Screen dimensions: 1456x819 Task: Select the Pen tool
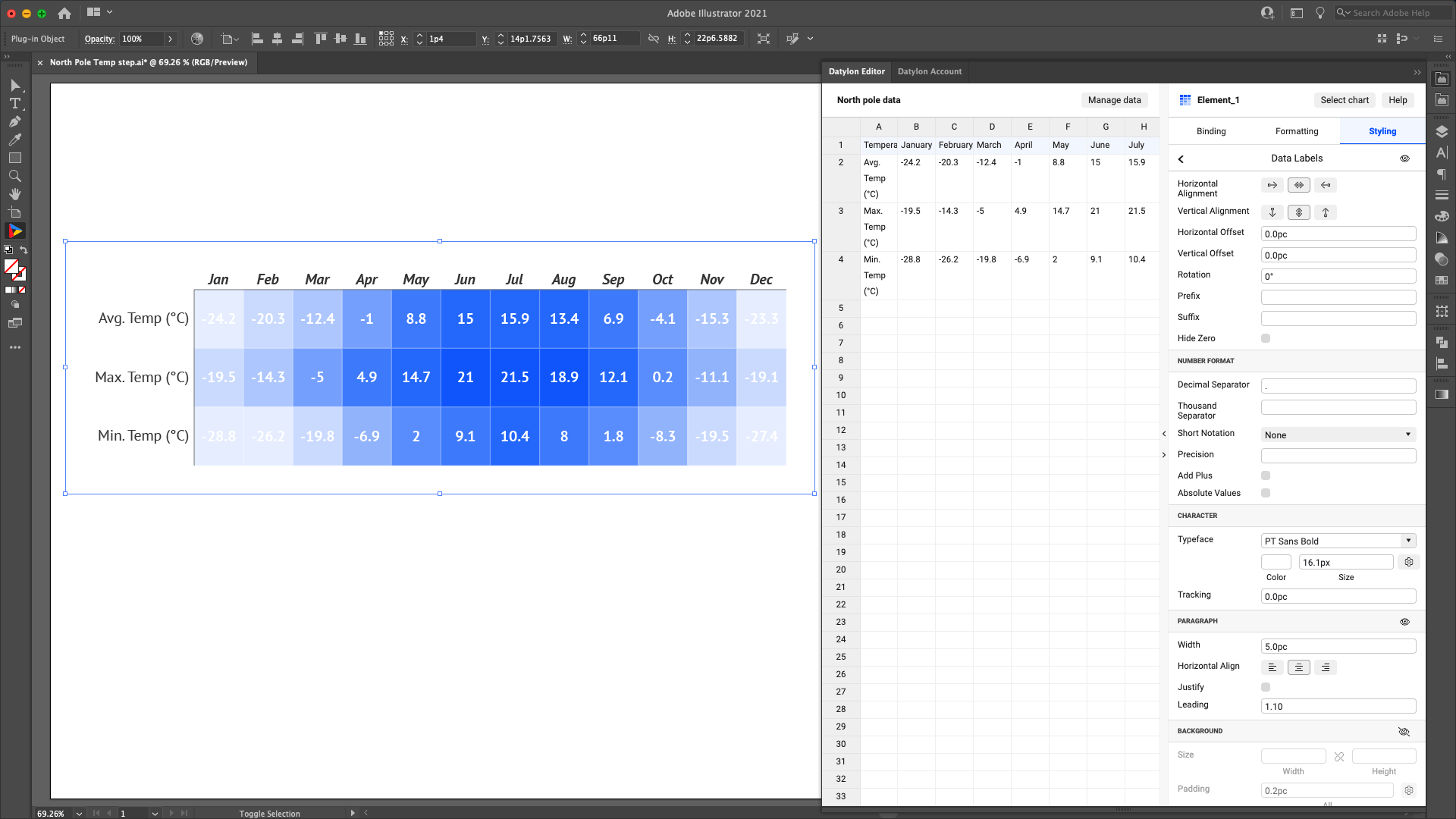coord(15,121)
